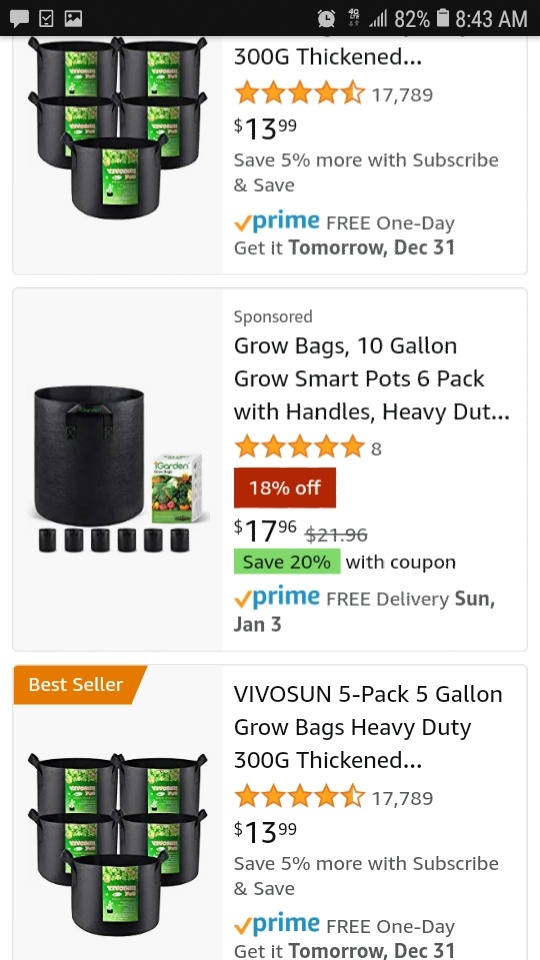View the 8 reviews count
Image resolution: width=540 pixels, height=960 pixels.
click(x=376, y=449)
